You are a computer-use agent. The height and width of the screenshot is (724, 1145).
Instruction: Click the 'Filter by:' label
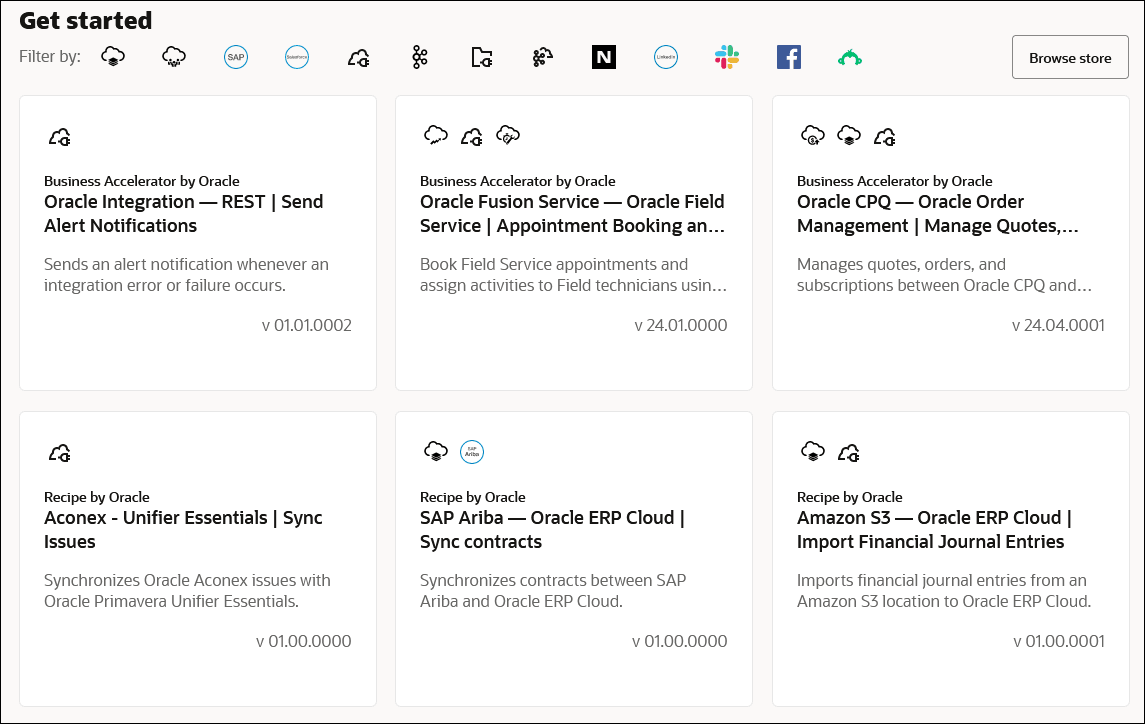pos(50,57)
